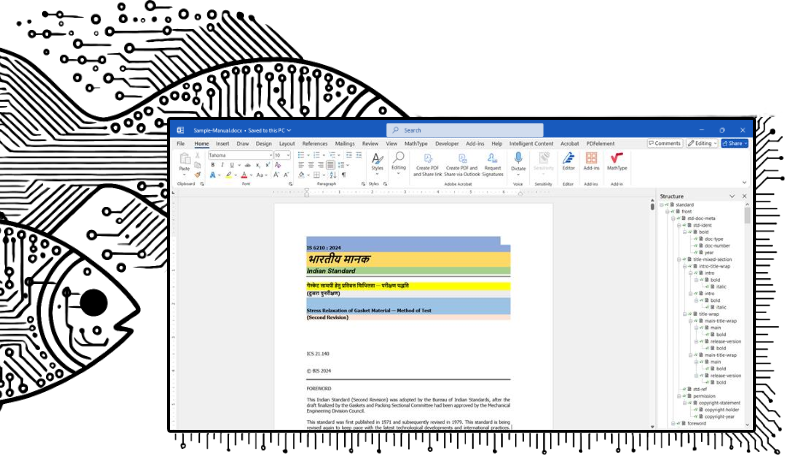Toggle Italic formatting in the ribbon
800x457 pixels.
point(222,165)
